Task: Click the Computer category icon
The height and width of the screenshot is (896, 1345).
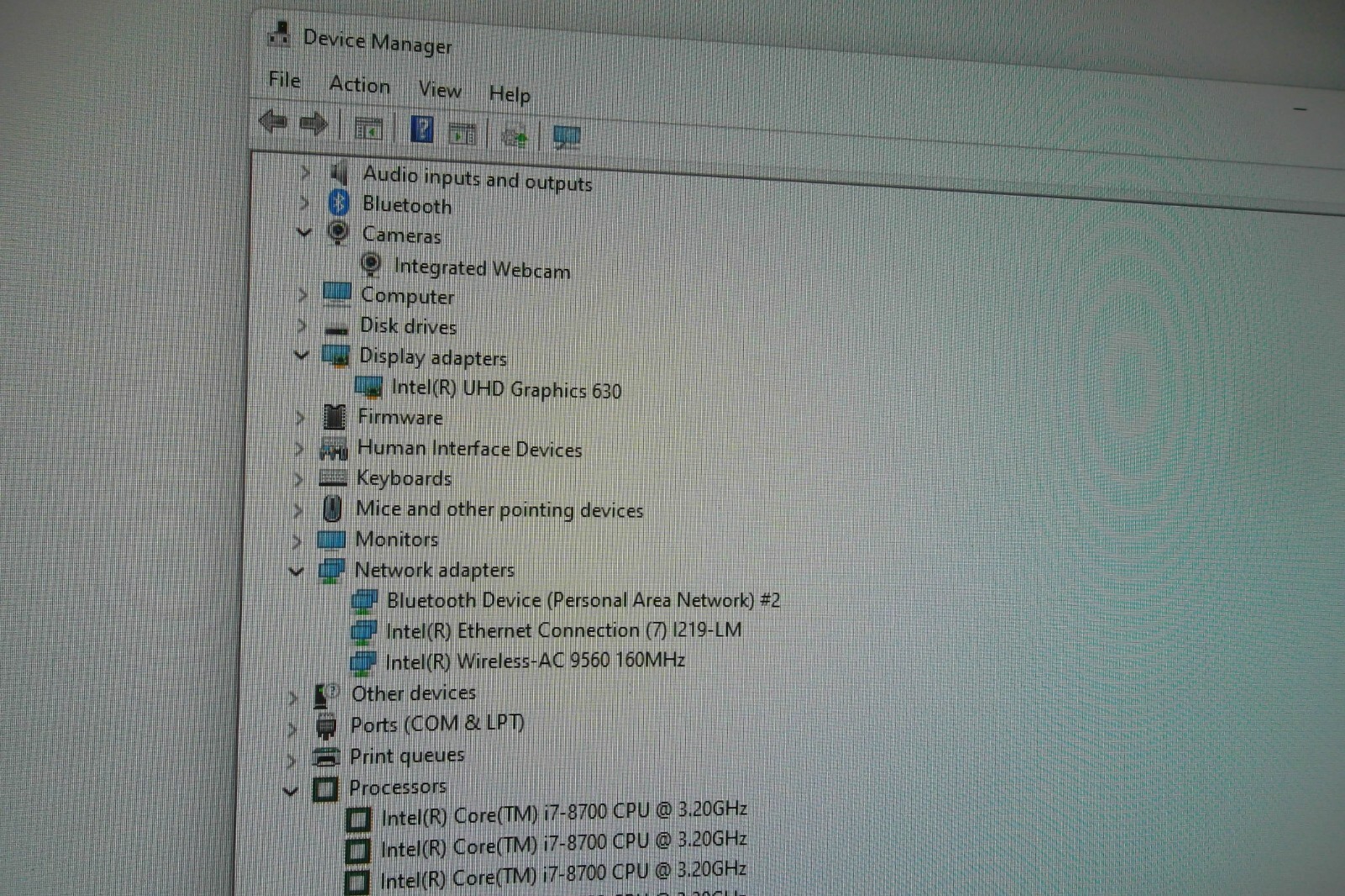Action: click(337, 294)
